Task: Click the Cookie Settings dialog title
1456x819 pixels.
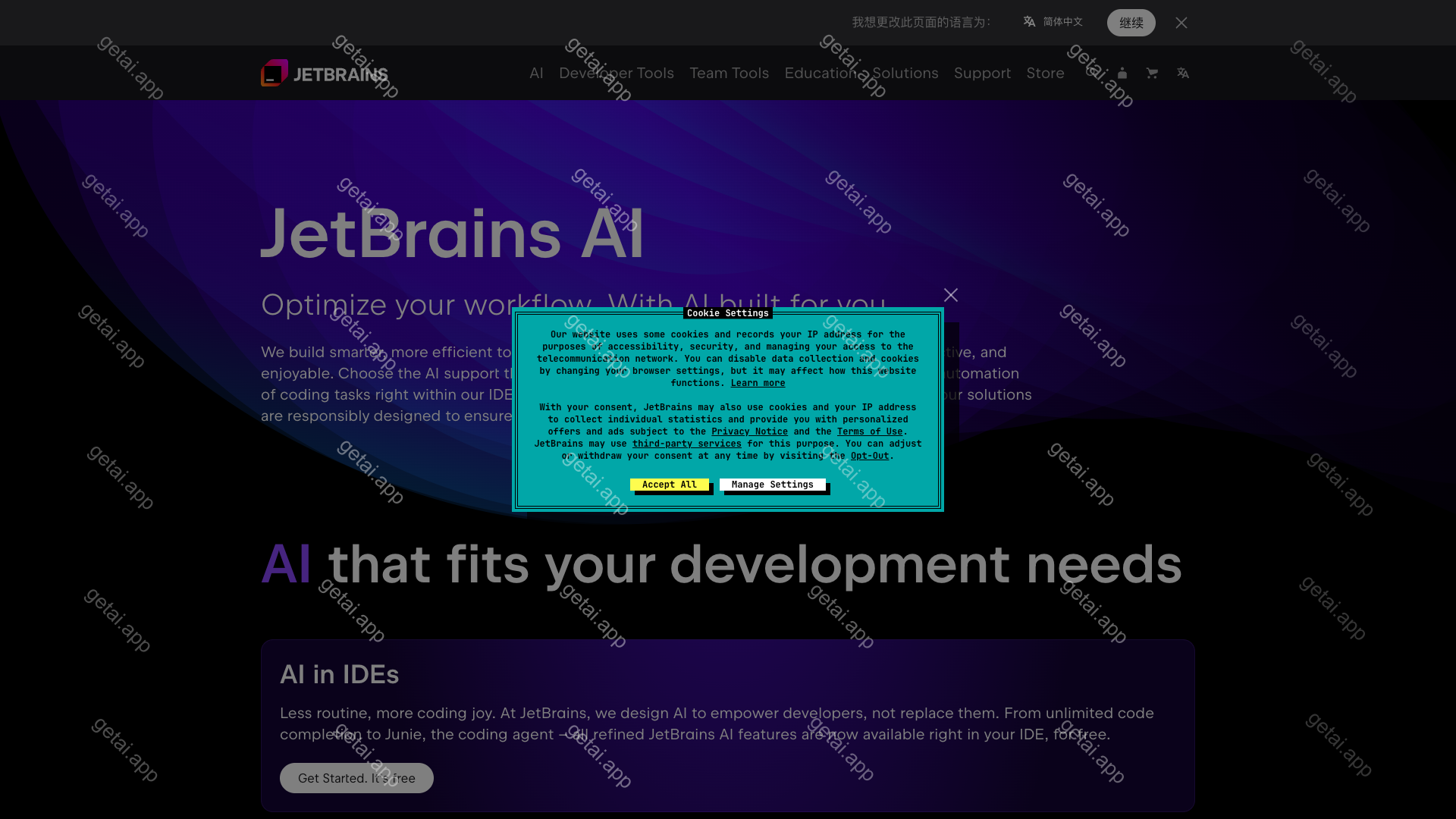Action: [728, 313]
